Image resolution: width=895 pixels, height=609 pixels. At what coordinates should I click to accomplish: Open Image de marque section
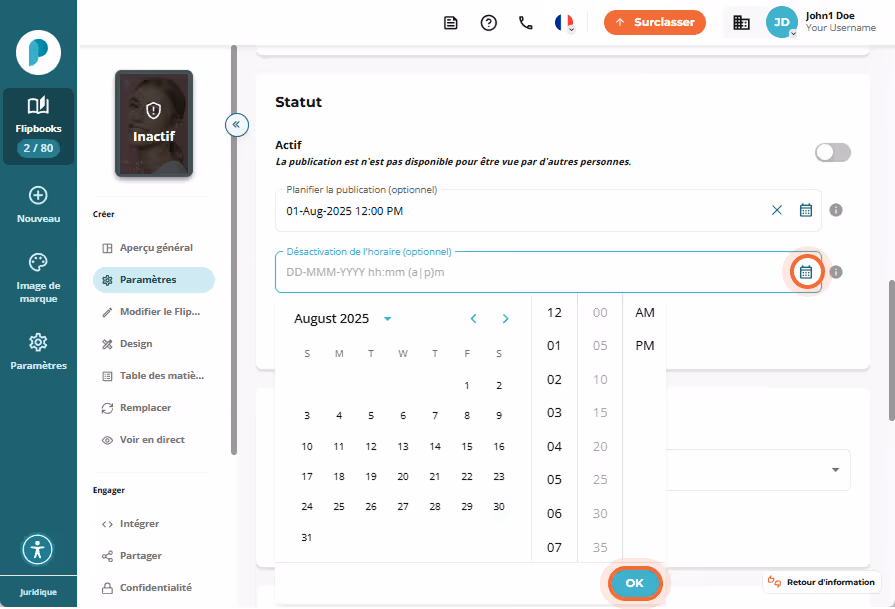(38, 278)
